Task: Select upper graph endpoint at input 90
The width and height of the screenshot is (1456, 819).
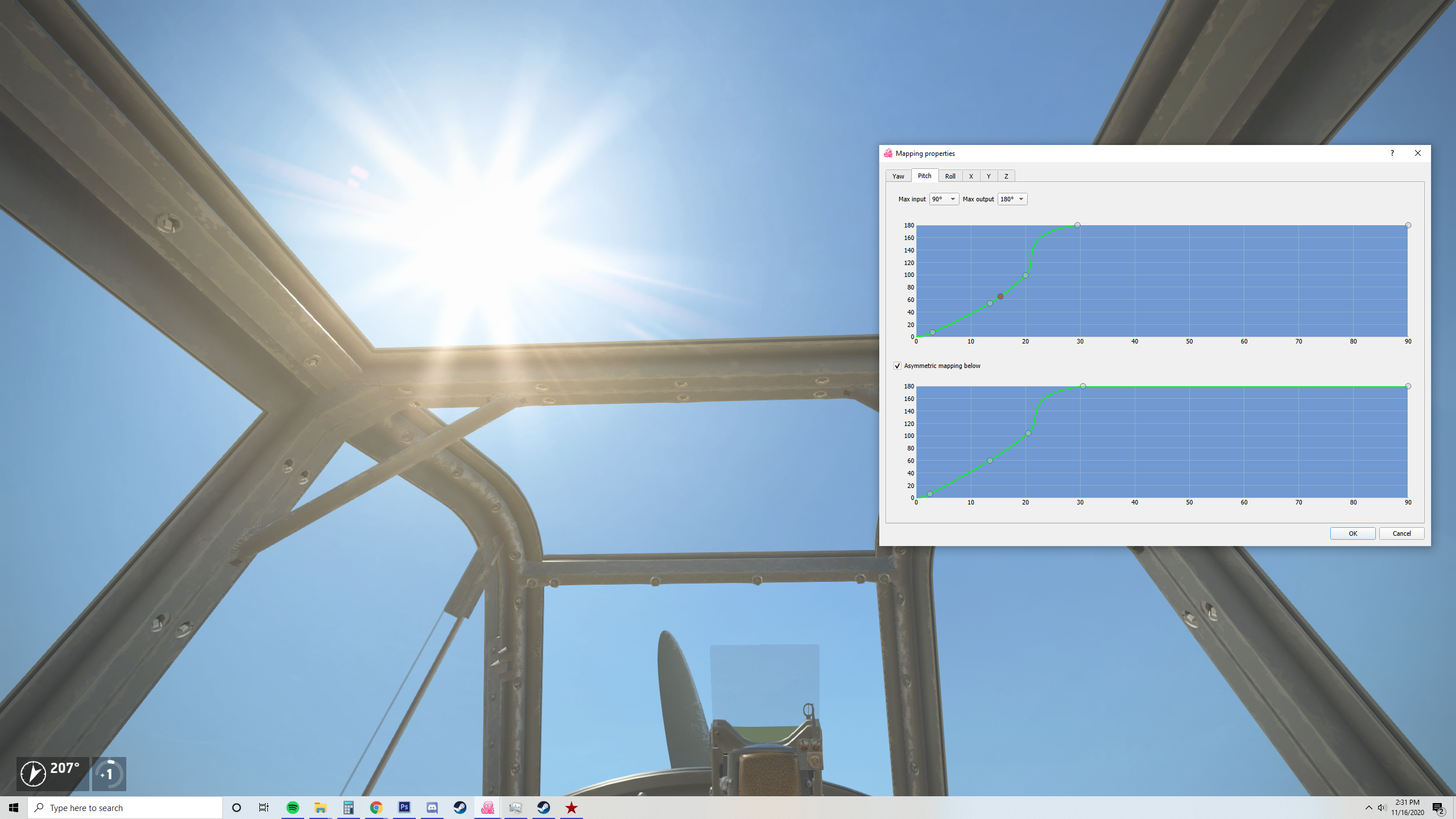Action: point(1408,225)
